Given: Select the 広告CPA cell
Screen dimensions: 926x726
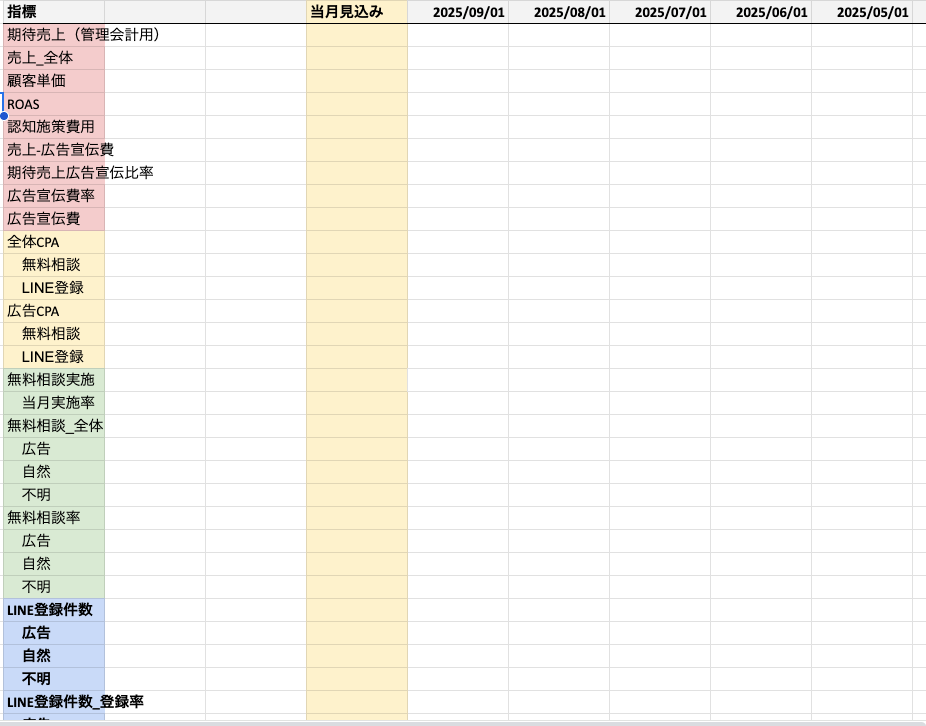Looking at the screenshot, I should (x=54, y=311).
